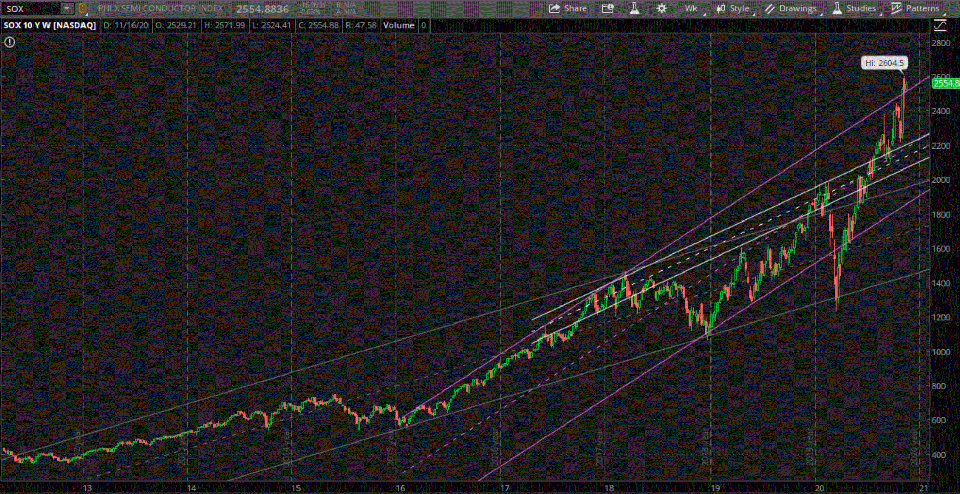Open the Drawings menu
Viewport: 960px width, 494px height.
(x=793, y=9)
